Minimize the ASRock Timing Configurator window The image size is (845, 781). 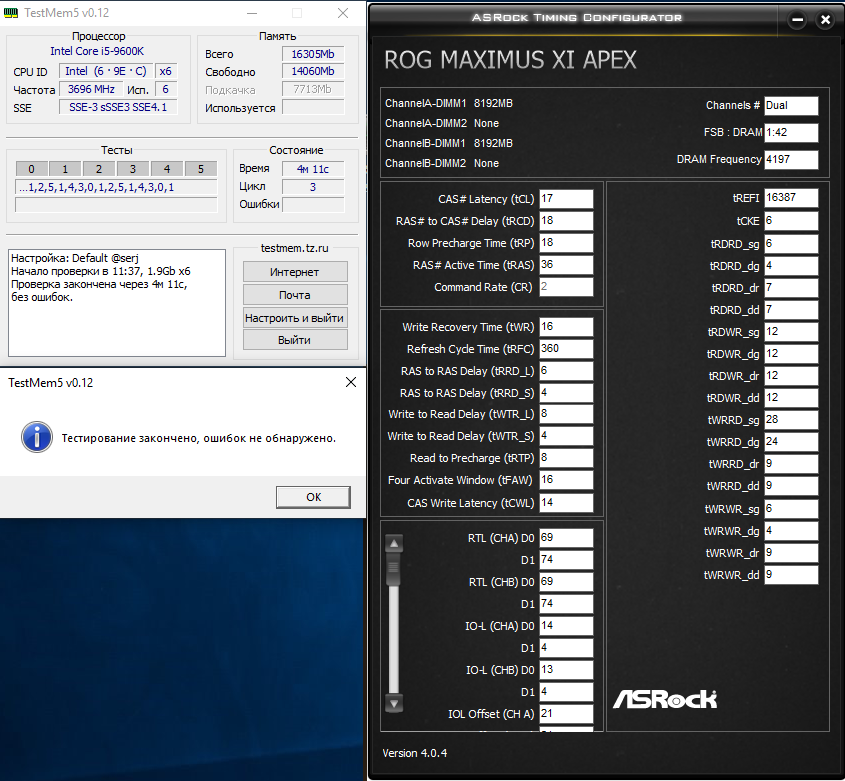click(x=797, y=20)
